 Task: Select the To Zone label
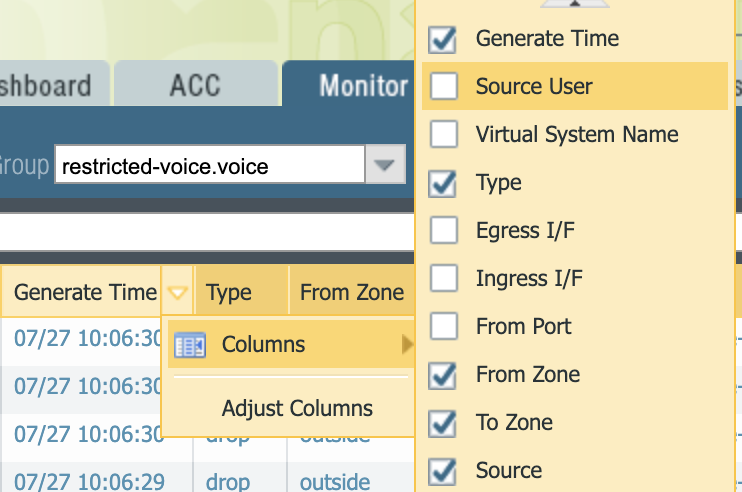click(x=514, y=422)
